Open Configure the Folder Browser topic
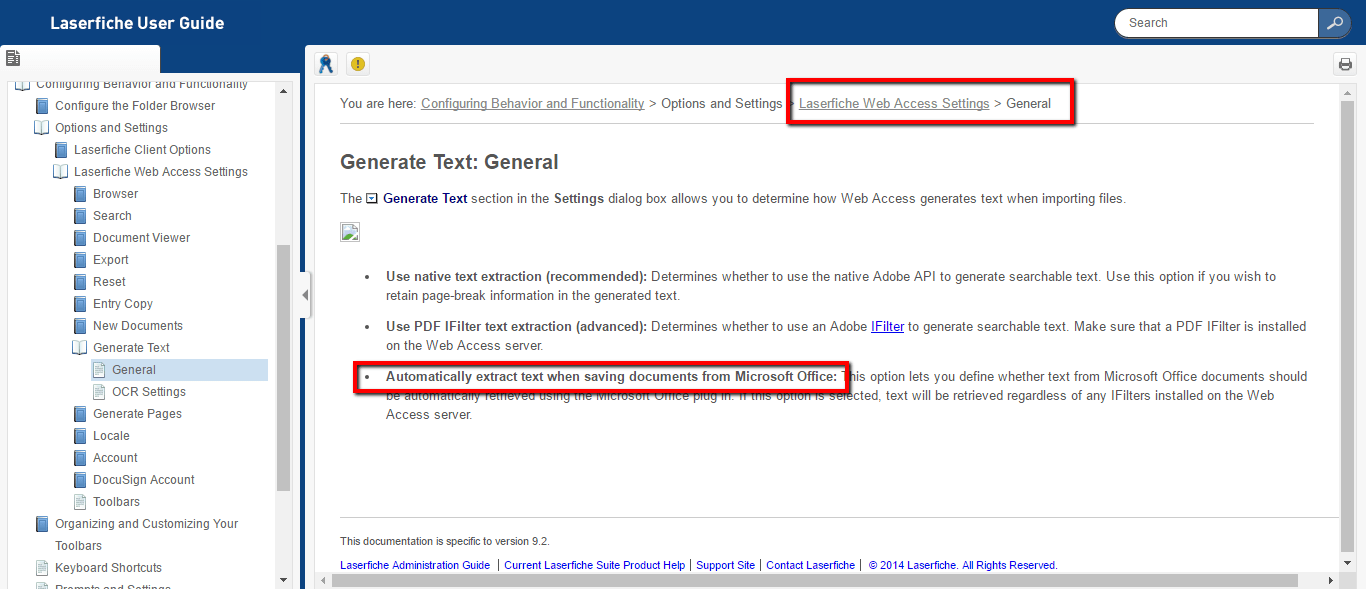This screenshot has height=589, width=1366. coord(135,106)
